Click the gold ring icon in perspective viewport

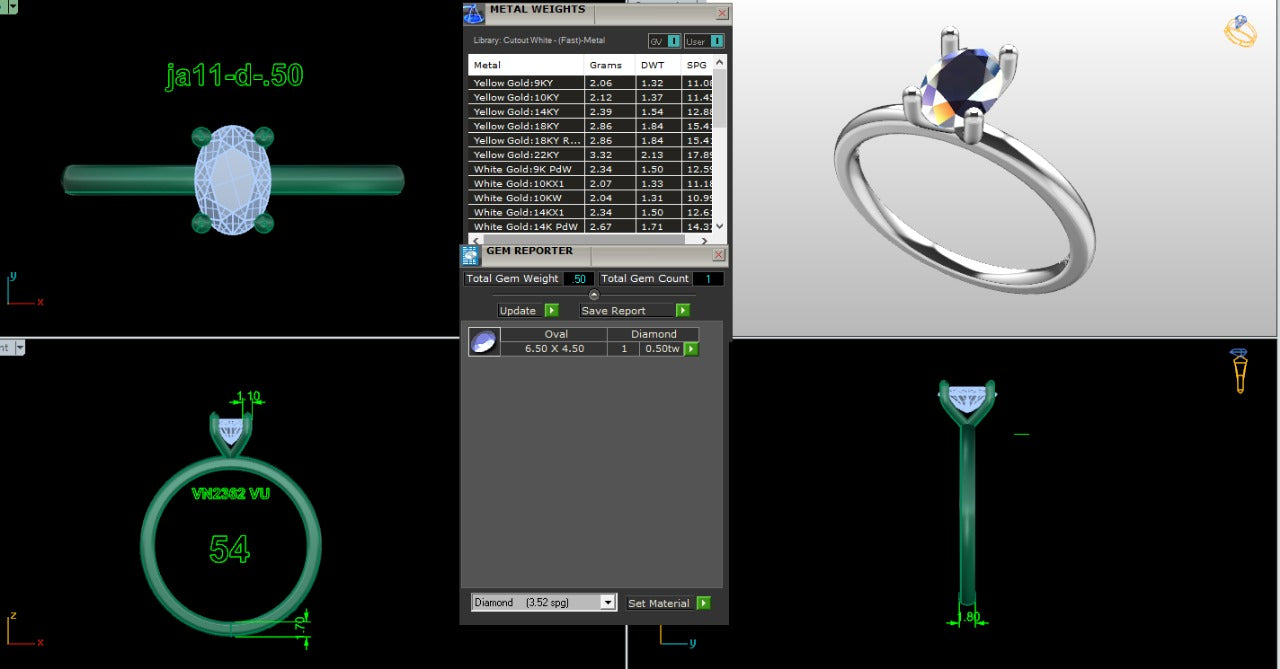pyautogui.click(x=1240, y=31)
